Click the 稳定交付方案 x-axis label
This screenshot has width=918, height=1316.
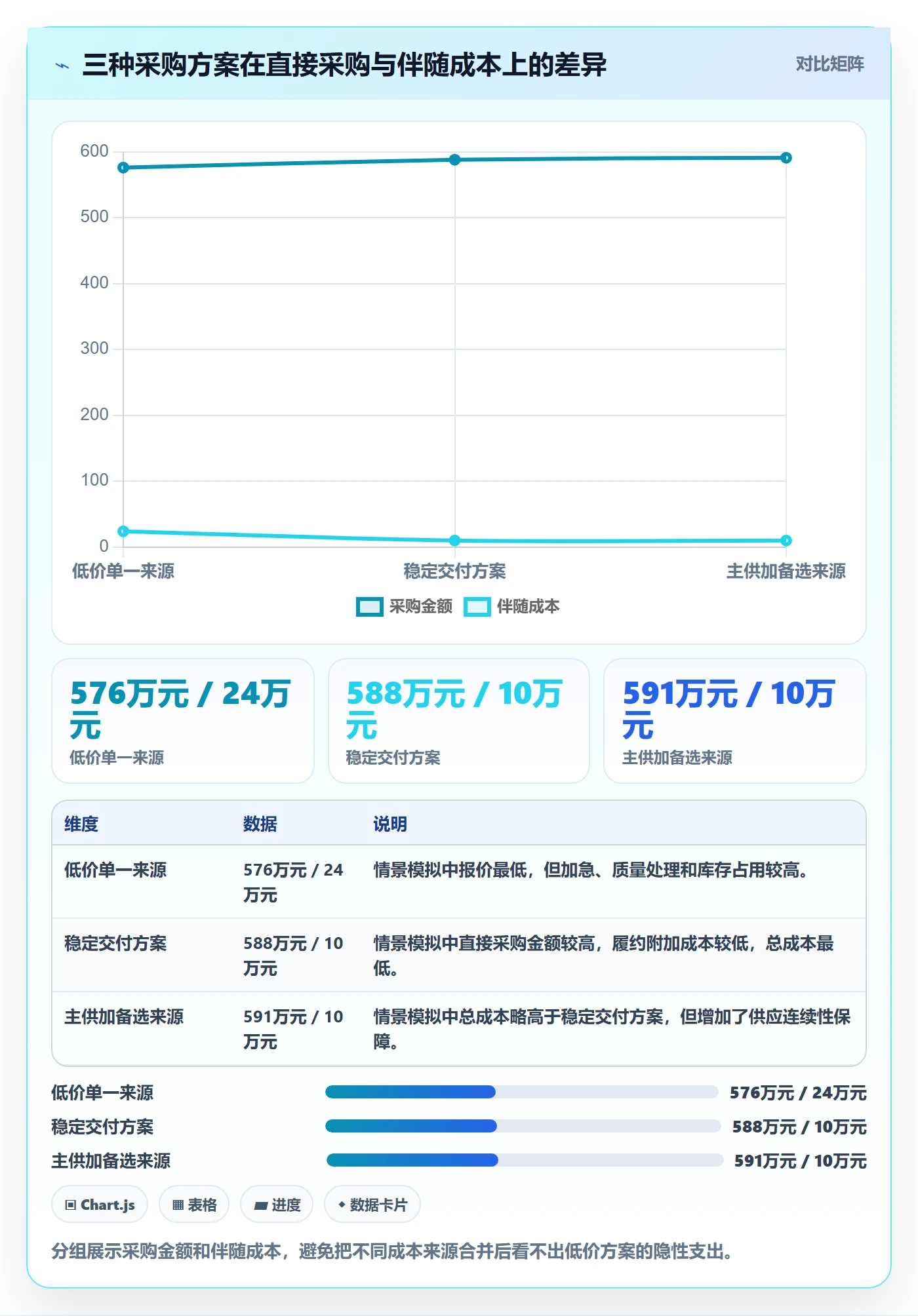tap(454, 571)
